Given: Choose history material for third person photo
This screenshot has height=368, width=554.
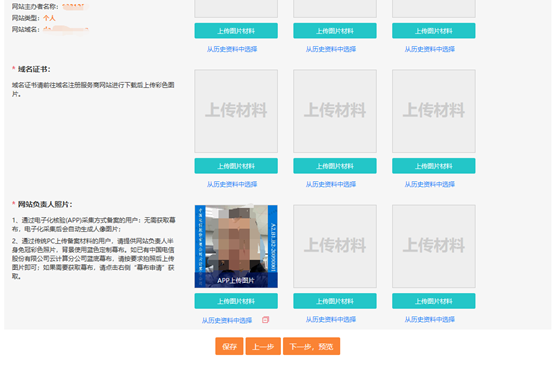Looking at the screenshot, I should tap(430, 320).
